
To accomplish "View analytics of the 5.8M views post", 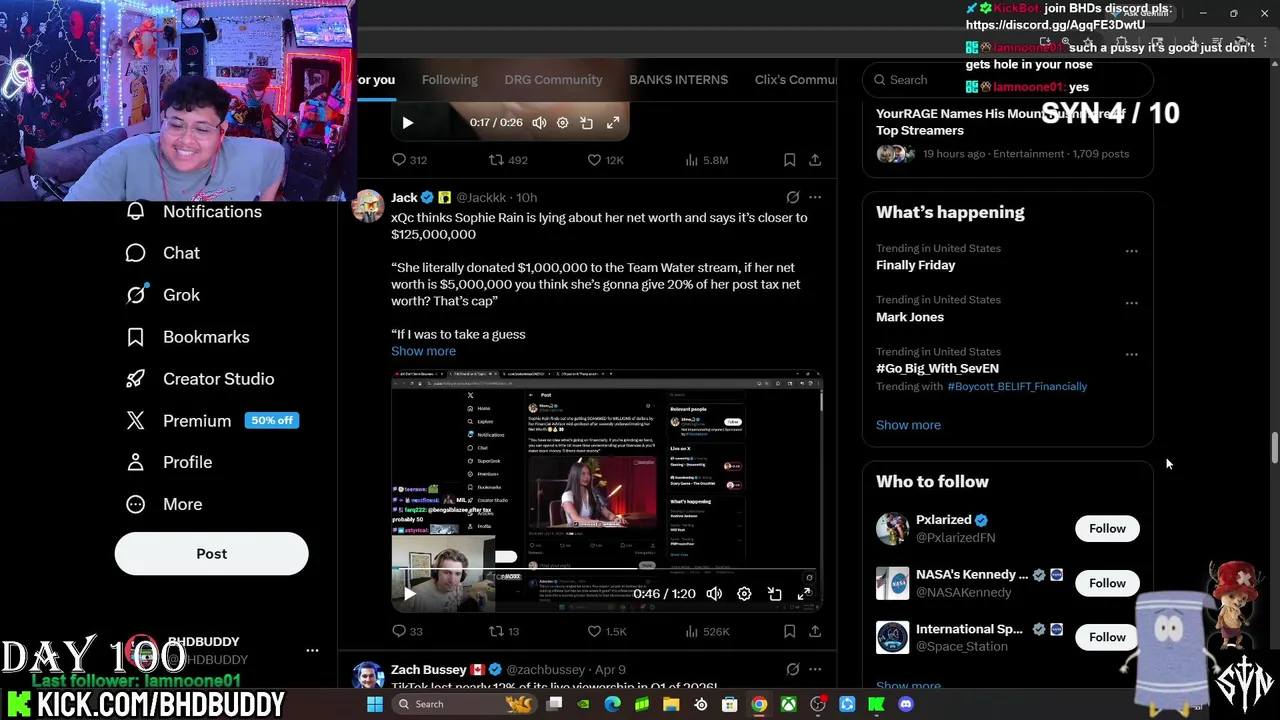I will coord(706,160).
